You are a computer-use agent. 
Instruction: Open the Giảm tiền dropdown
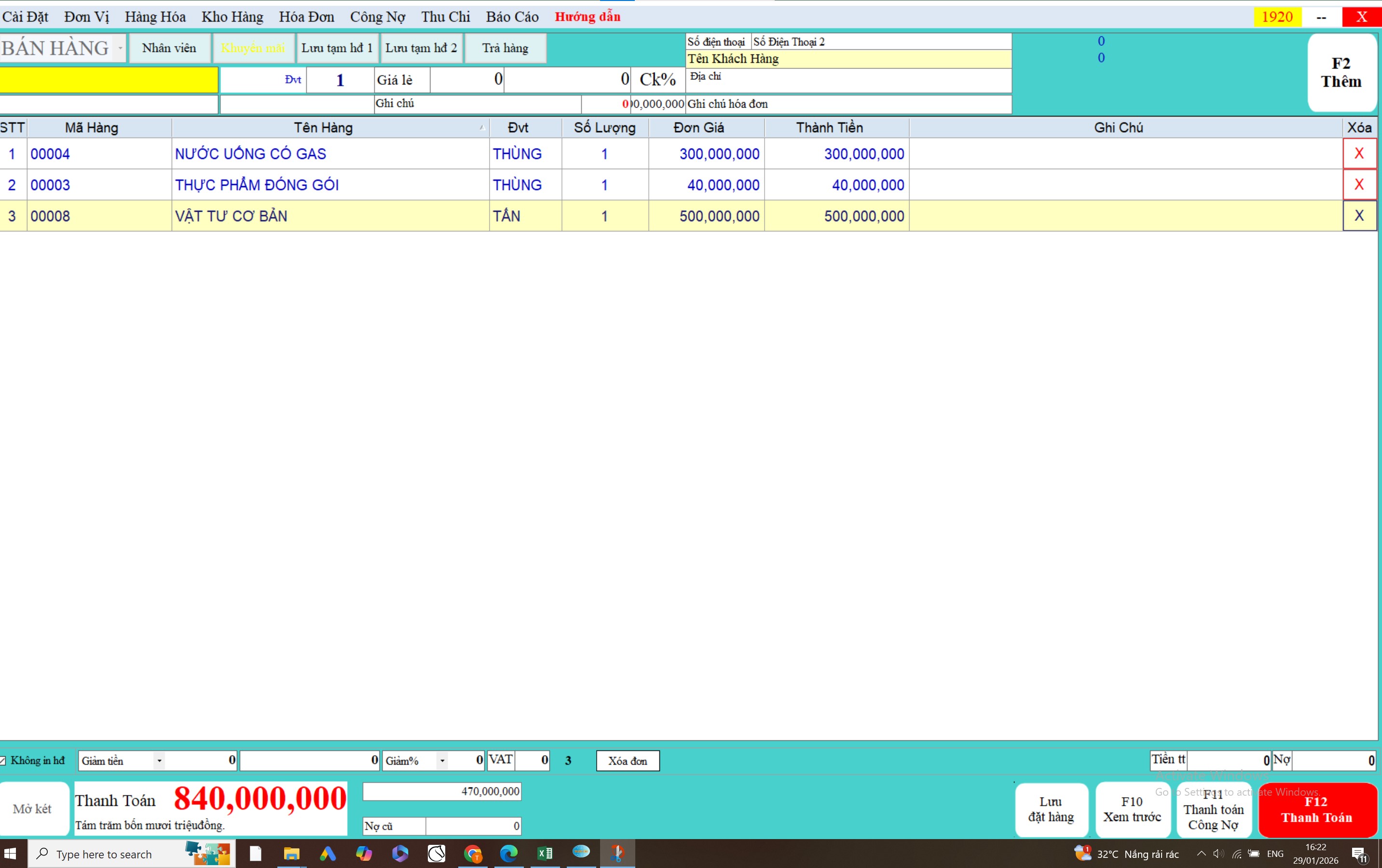tap(159, 761)
